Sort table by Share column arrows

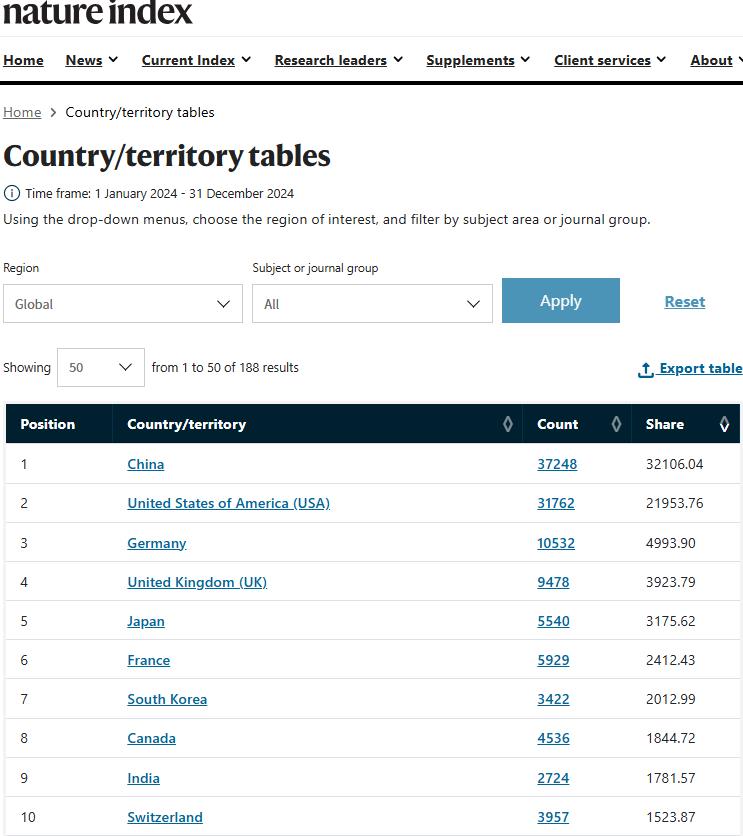point(725,424)
